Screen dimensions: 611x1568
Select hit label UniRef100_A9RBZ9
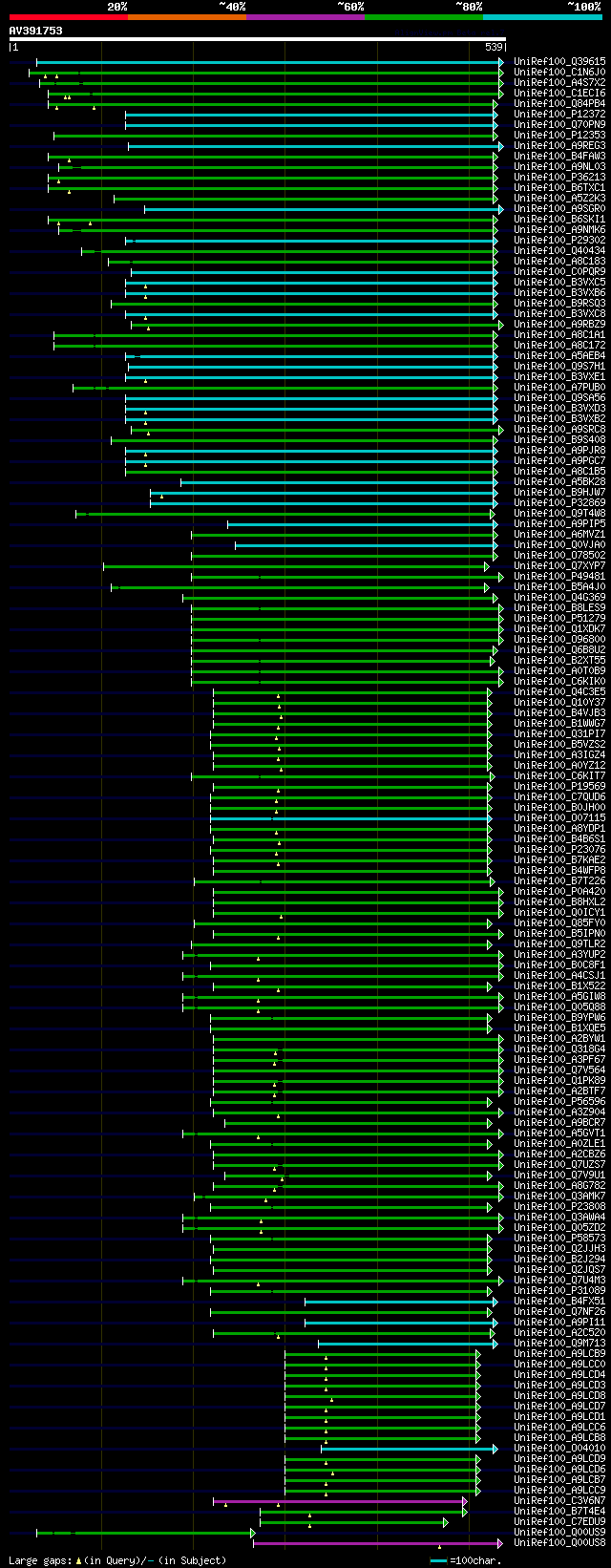coord(559,324)
